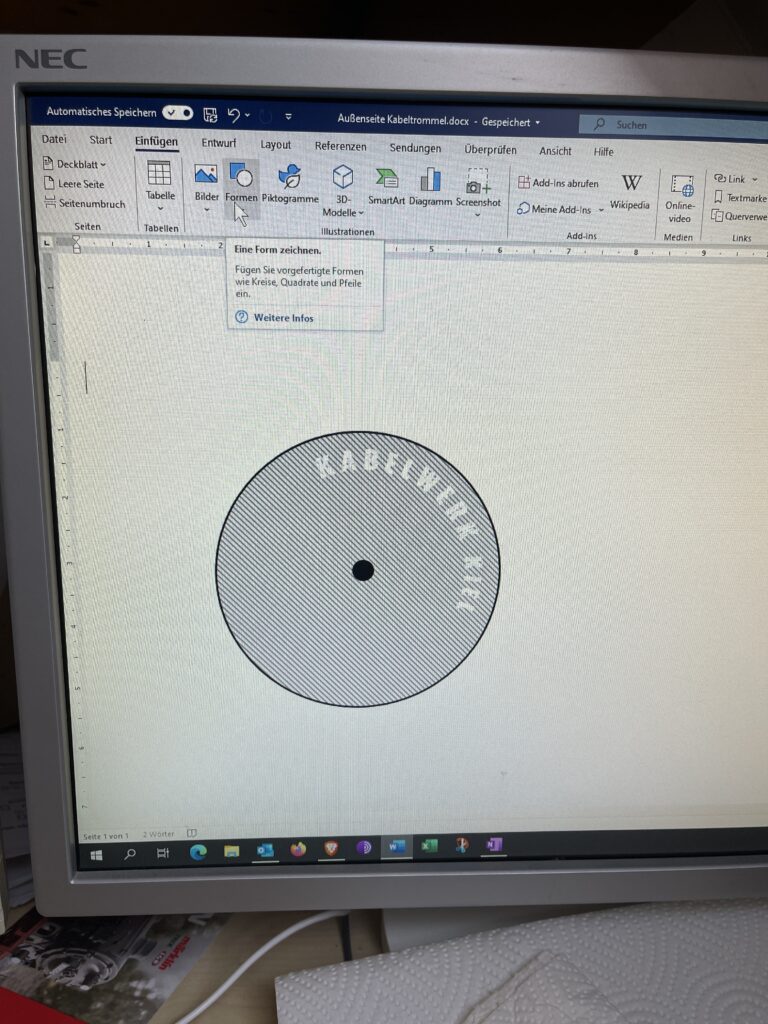The height and width of the screenshot is (1024, 768).
Task: Click the greyed-out Redo icon
Action: (x=265, y=116)
